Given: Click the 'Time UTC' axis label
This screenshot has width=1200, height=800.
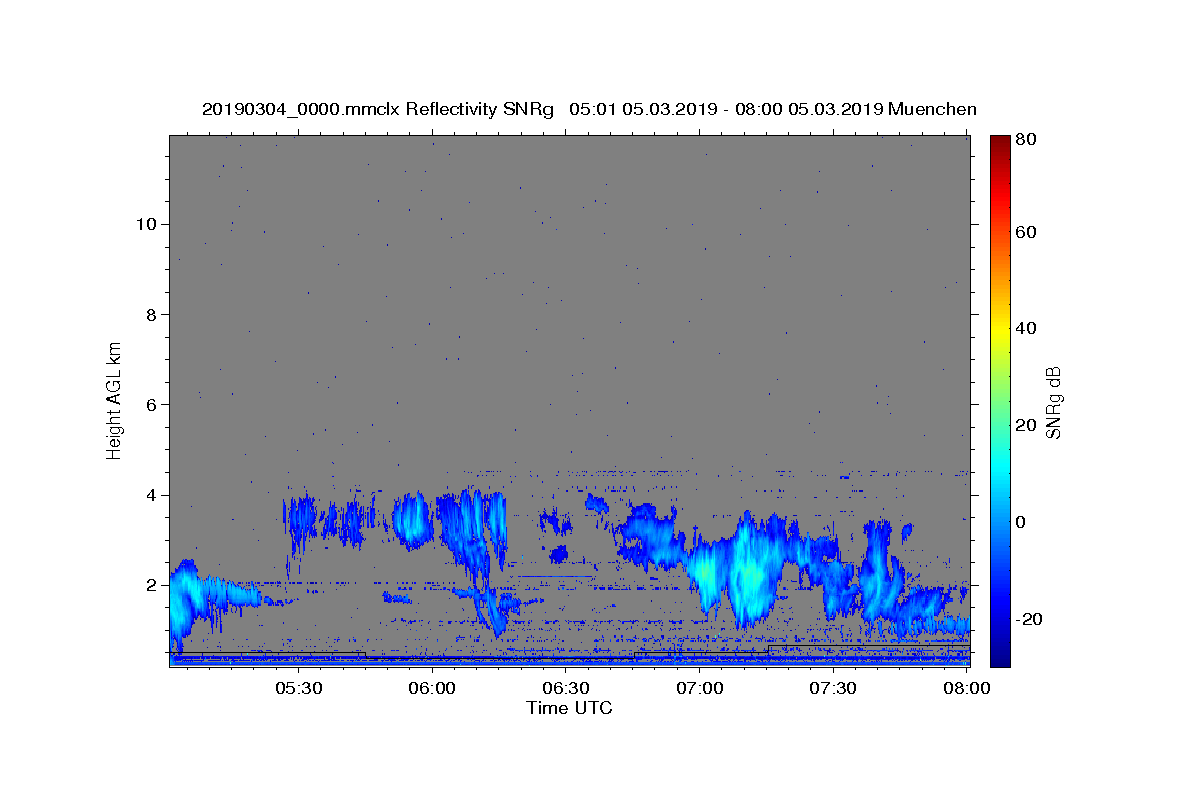Looking at the screenshot, I should point(569,708).
